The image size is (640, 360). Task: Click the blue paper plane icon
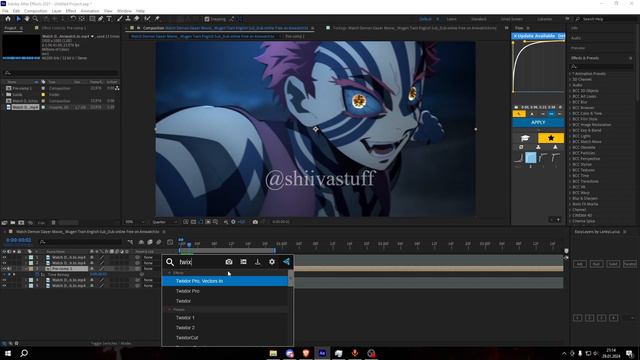286,262
